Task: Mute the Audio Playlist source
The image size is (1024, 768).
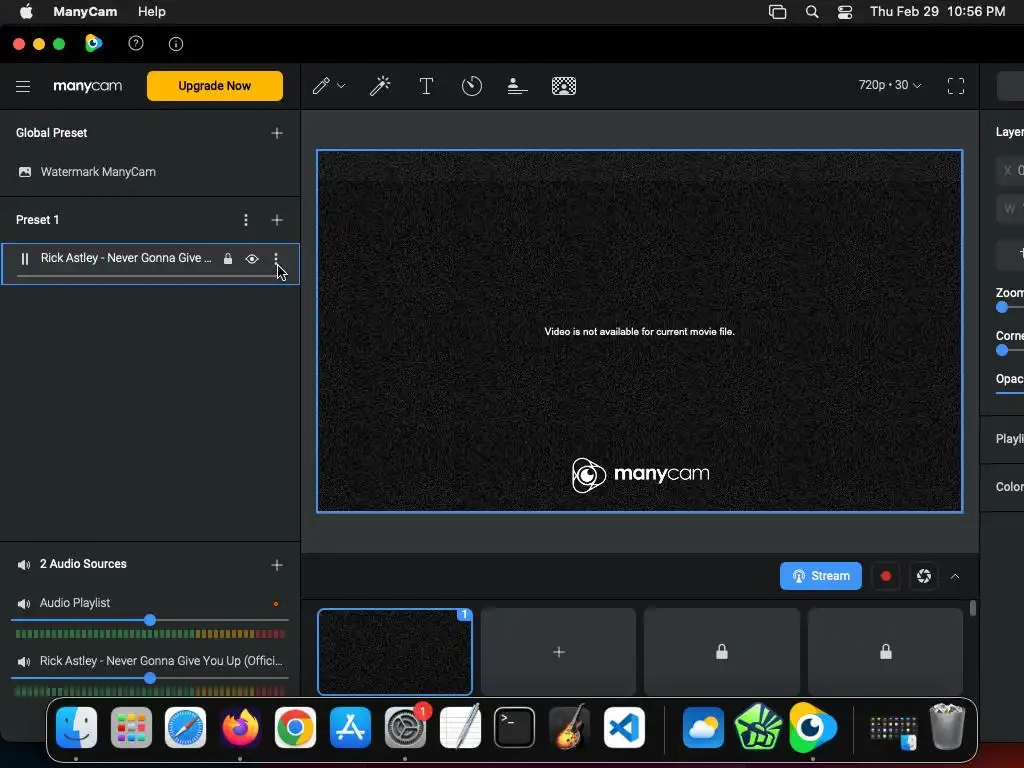Action: [x=24, y=604]
